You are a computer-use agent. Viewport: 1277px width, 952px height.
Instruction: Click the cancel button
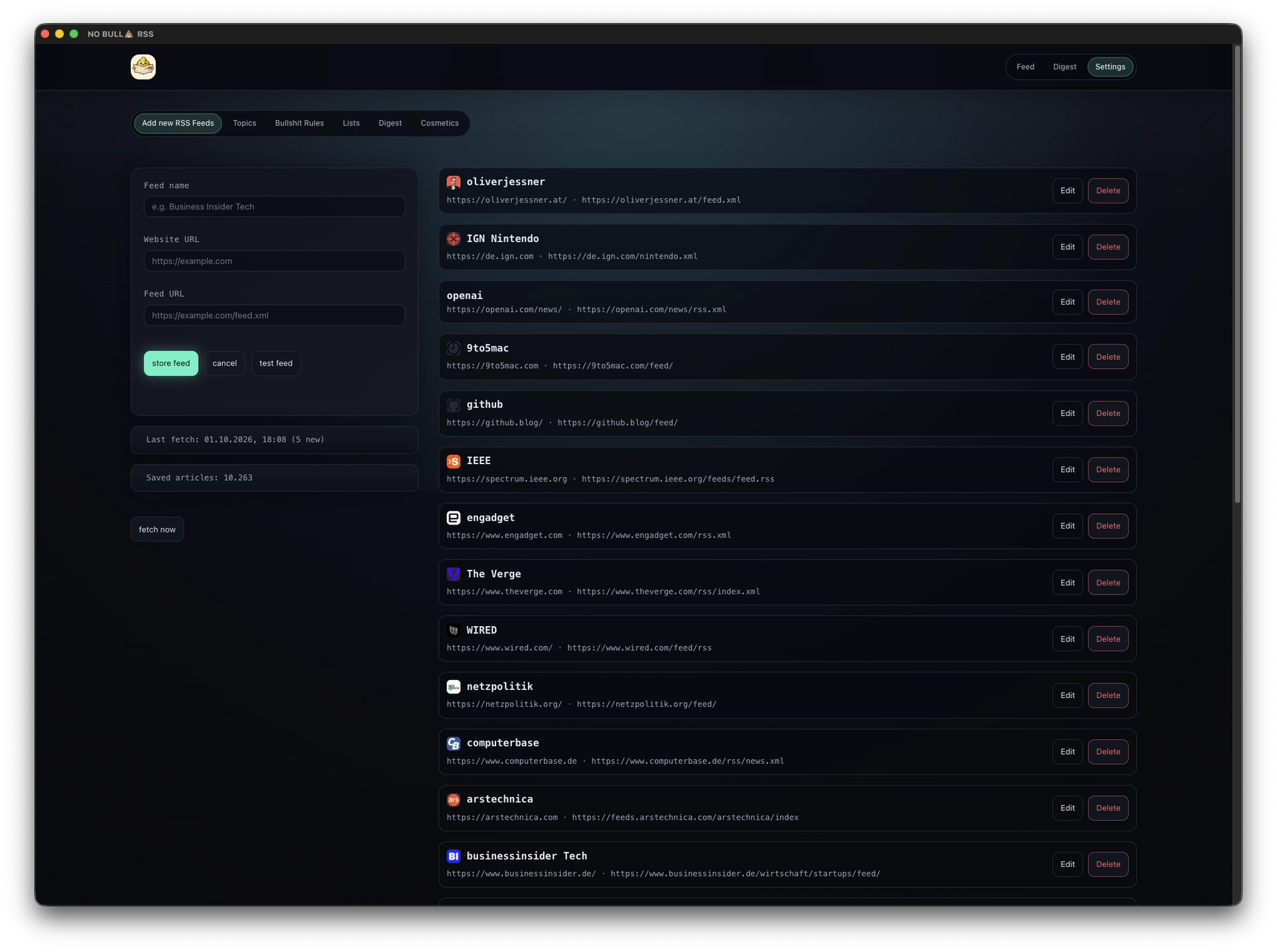tap(225, 363)
